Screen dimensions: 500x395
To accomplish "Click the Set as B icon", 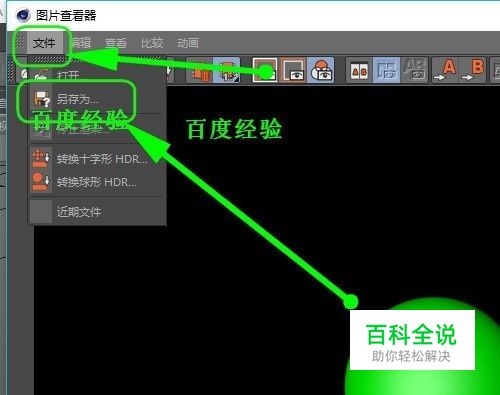I will coord(473,70).
